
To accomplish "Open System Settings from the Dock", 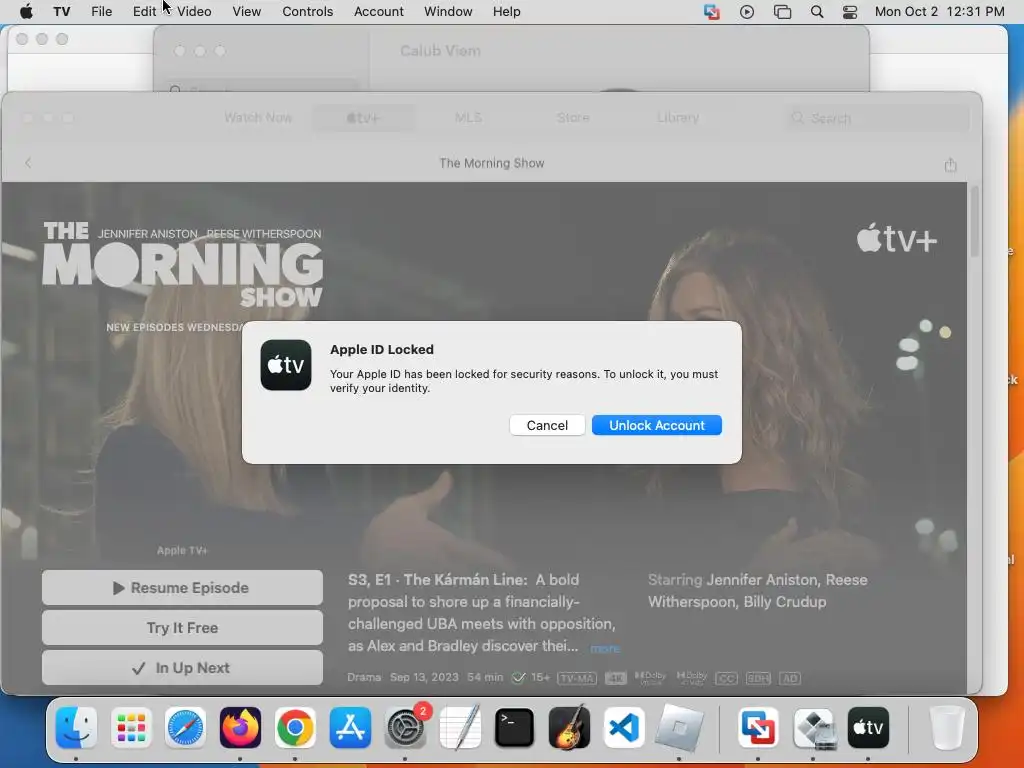I will coord(405,728).
